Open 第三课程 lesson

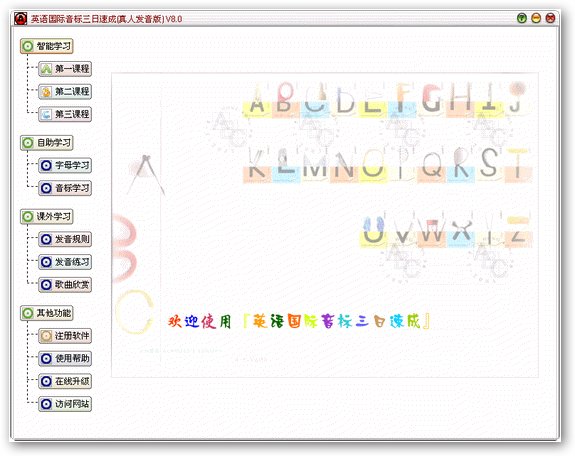point(65,114)
